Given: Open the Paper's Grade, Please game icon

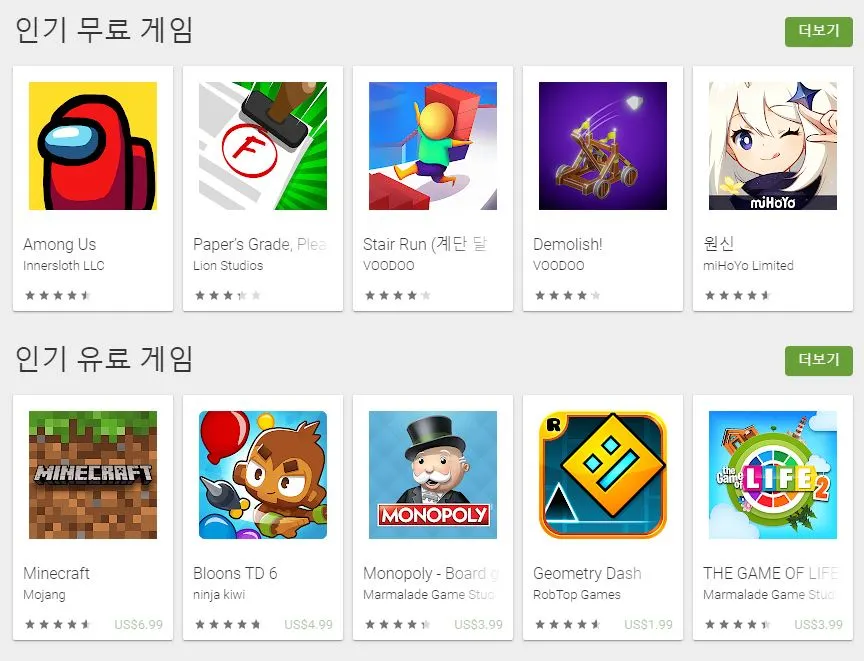Looking at the screenshot, I should (263, 146).
